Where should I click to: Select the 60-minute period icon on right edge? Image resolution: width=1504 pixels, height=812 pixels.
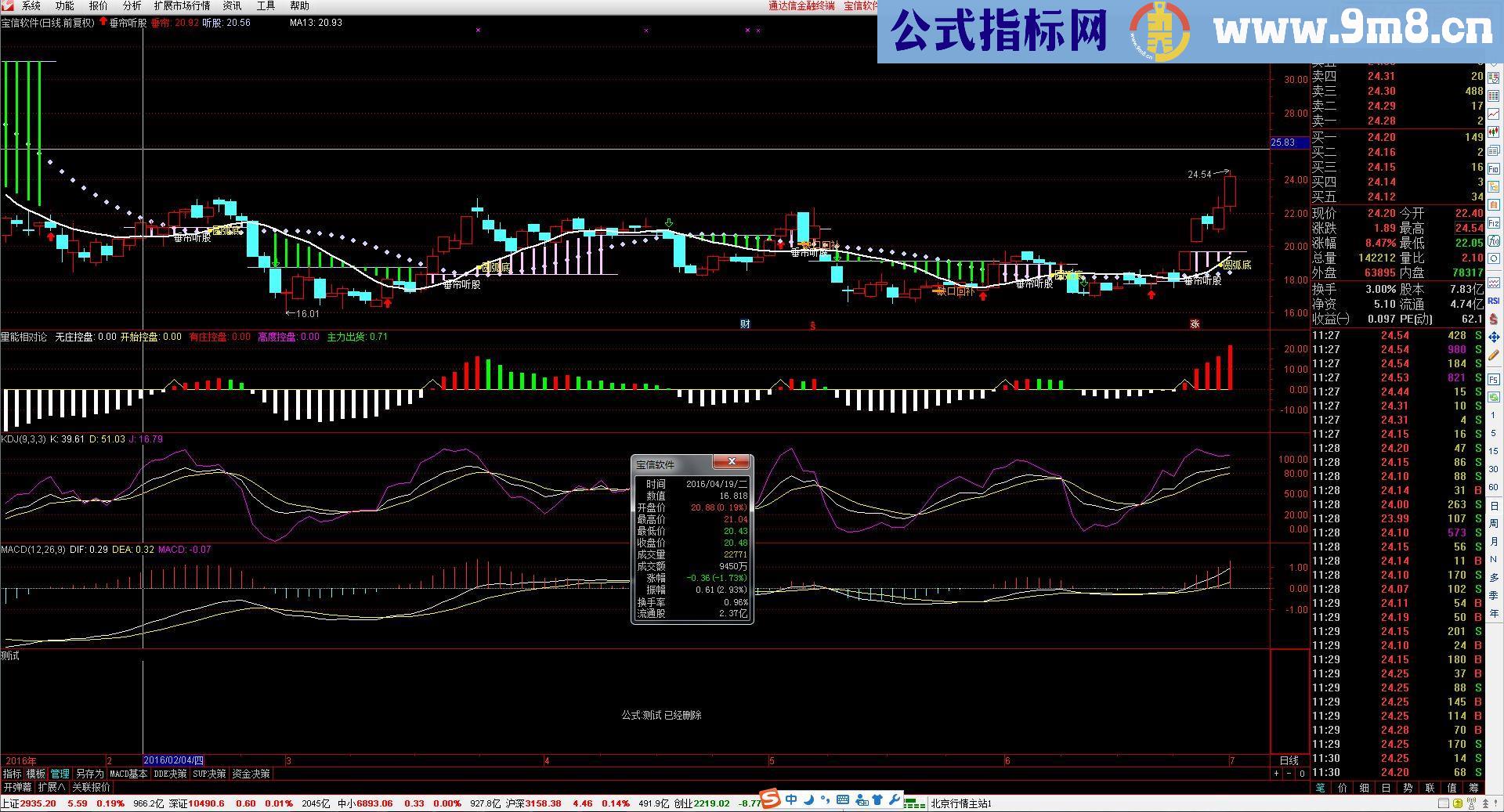1495,485
